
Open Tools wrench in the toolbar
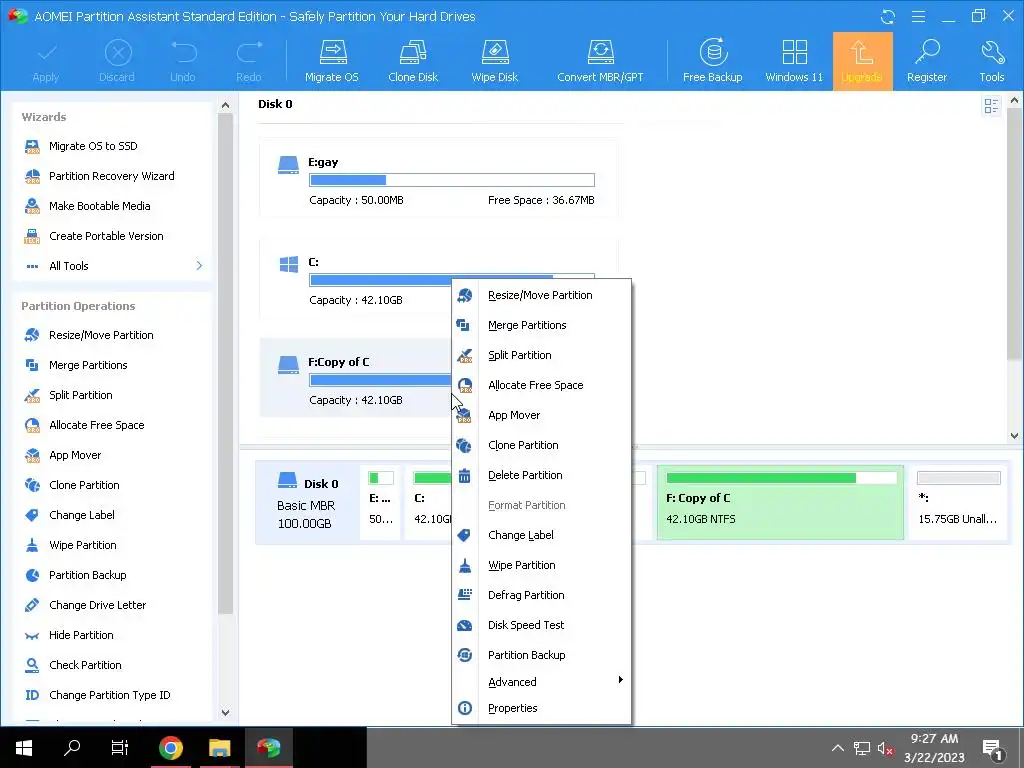(991, 61)
